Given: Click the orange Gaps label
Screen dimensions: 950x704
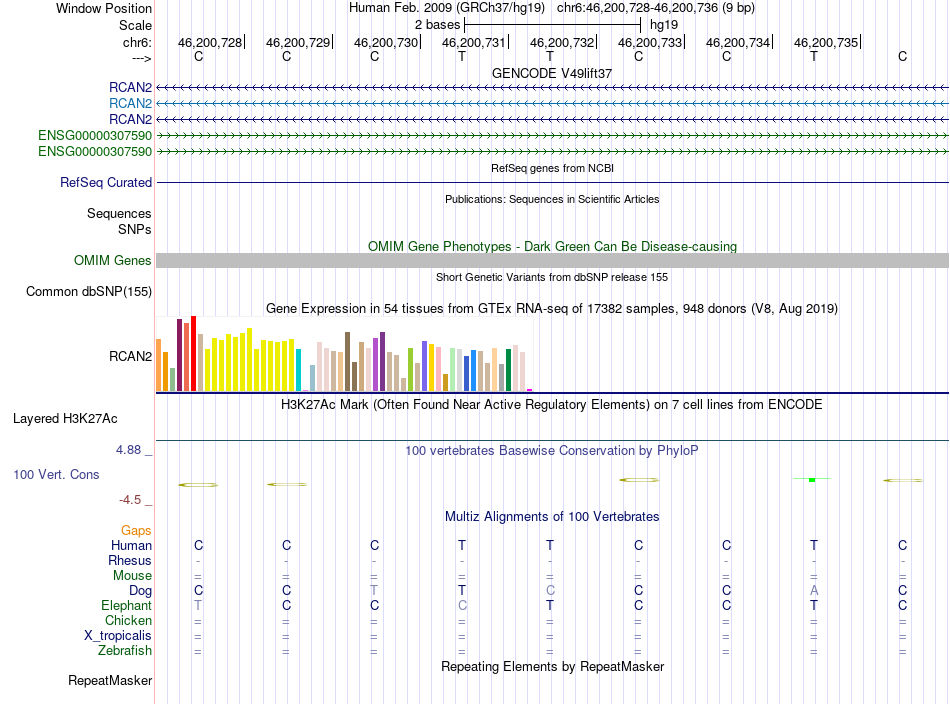Looking at the screenshot, I should point(136,530).
